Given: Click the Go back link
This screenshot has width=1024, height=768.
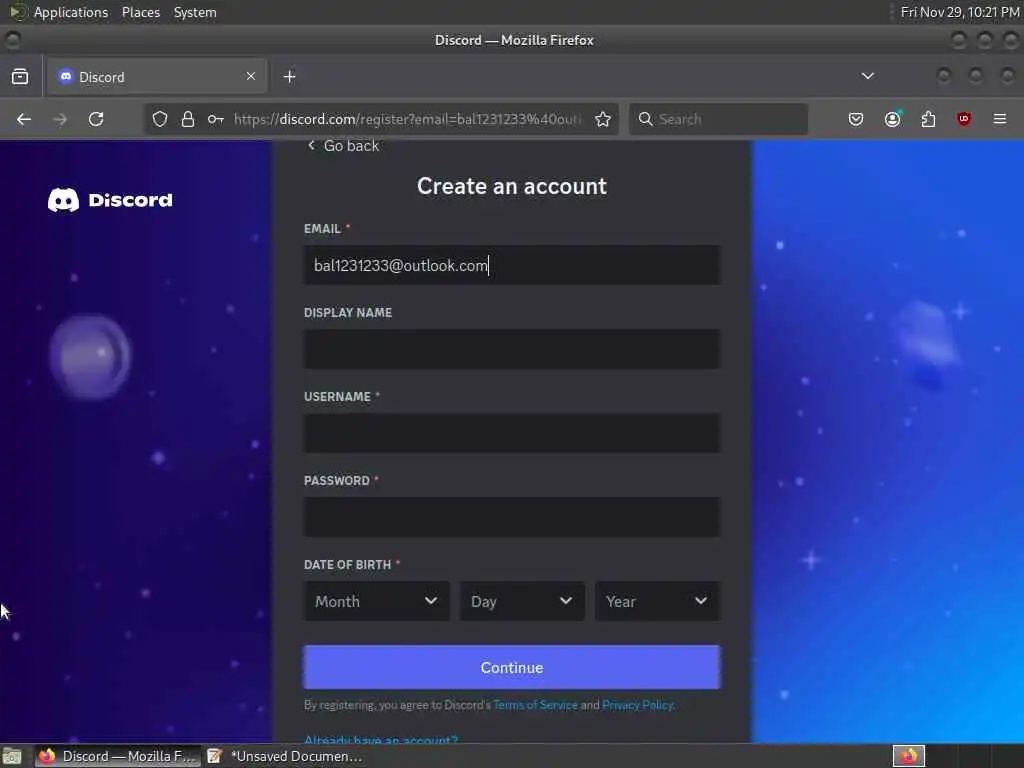Looking at the screenshot, I should tap(343, 146).
